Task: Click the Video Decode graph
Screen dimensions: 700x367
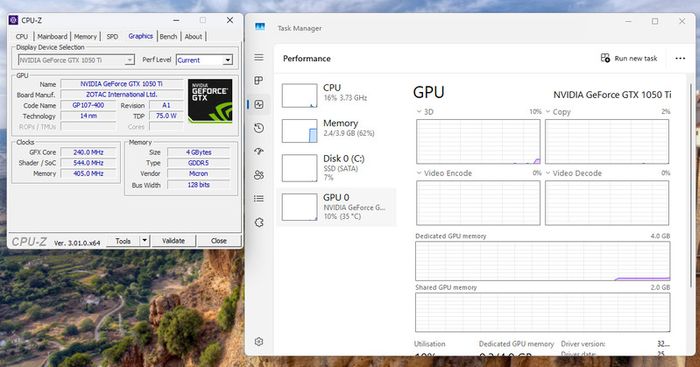Action: (607, 203)
